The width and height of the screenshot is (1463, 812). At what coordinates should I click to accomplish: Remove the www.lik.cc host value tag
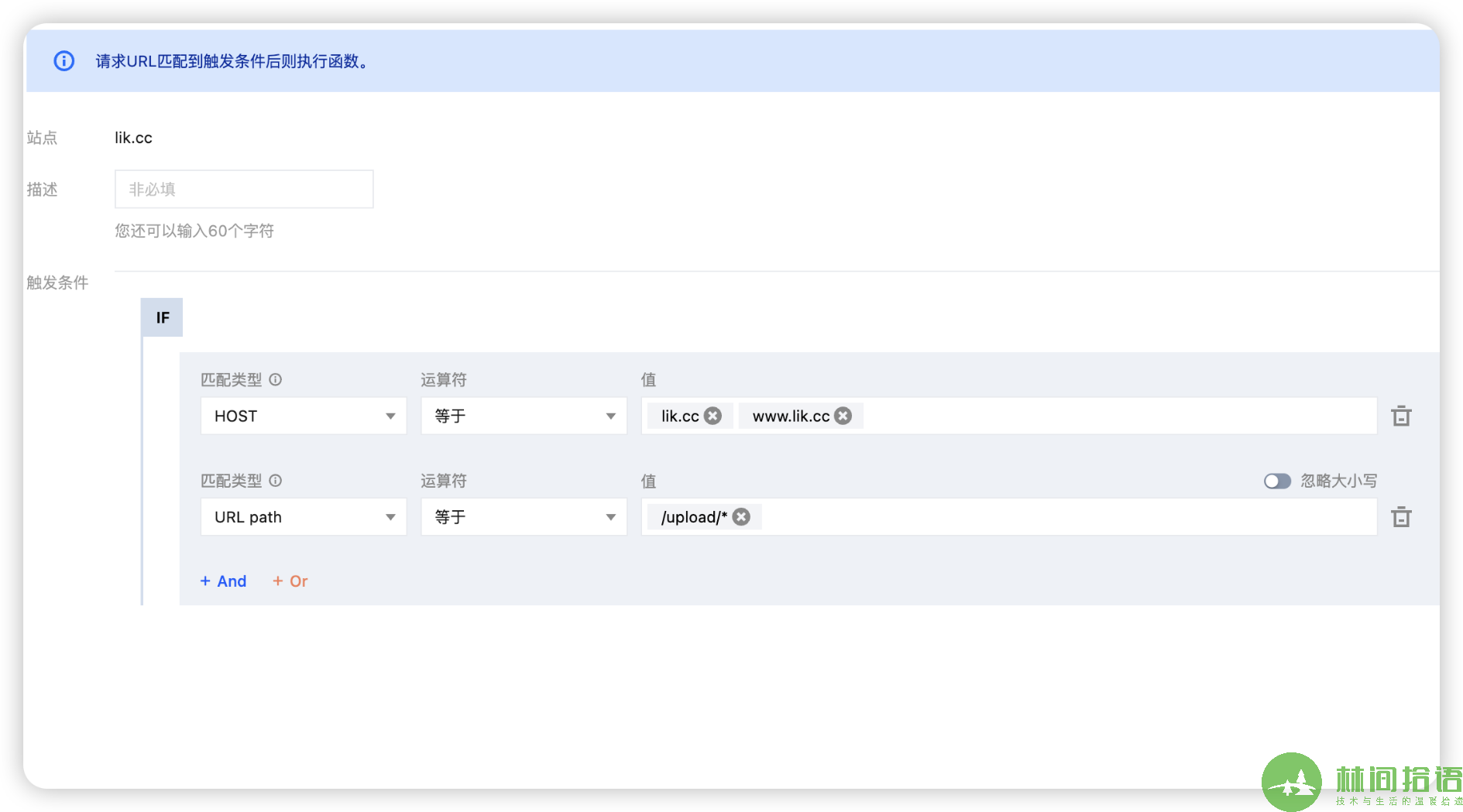[843, 416]
